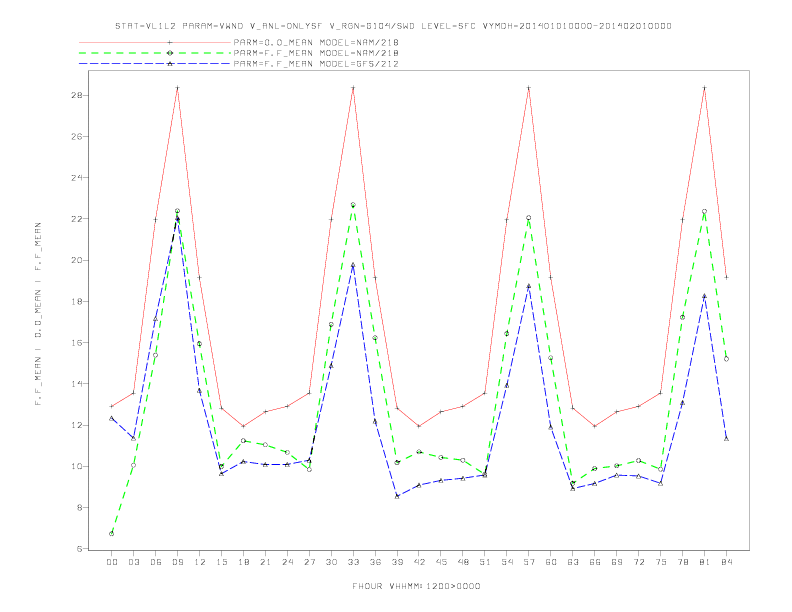Click the x-axis hour label 81

[x=705, y=562]
